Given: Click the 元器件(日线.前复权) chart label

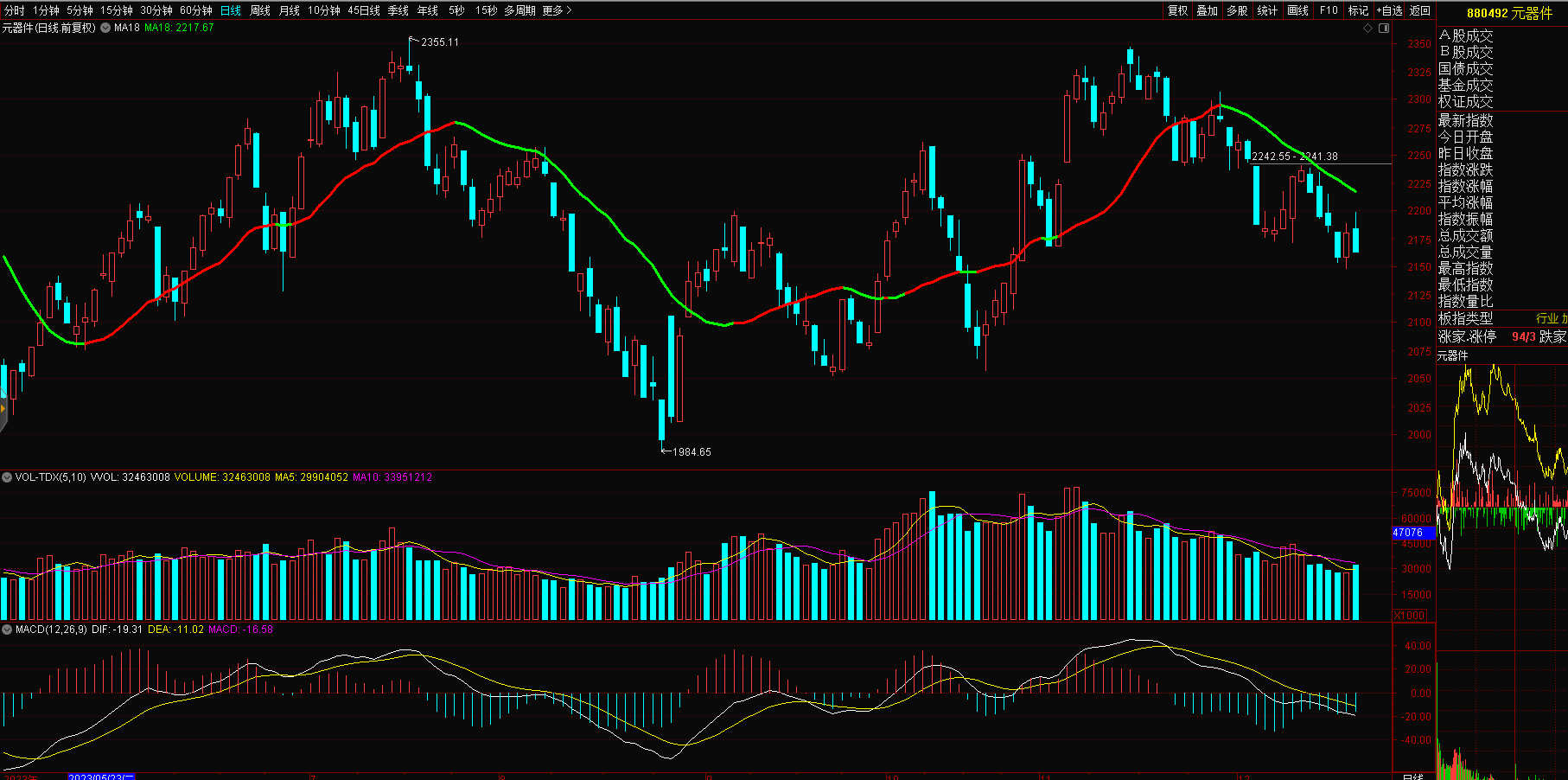Looking at the screenshot, I should tap(48, 28).
